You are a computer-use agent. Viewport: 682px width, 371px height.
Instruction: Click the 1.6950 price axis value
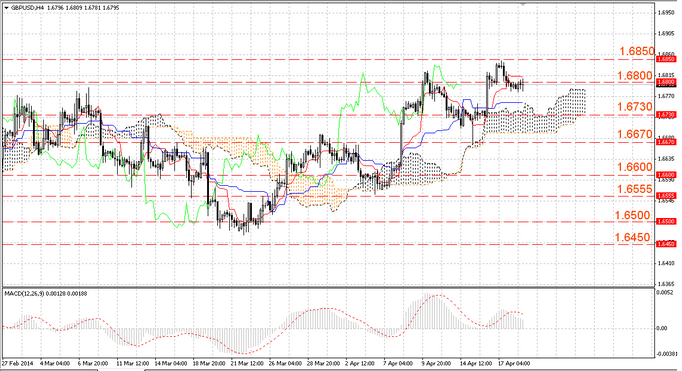[x=667, y=13]
